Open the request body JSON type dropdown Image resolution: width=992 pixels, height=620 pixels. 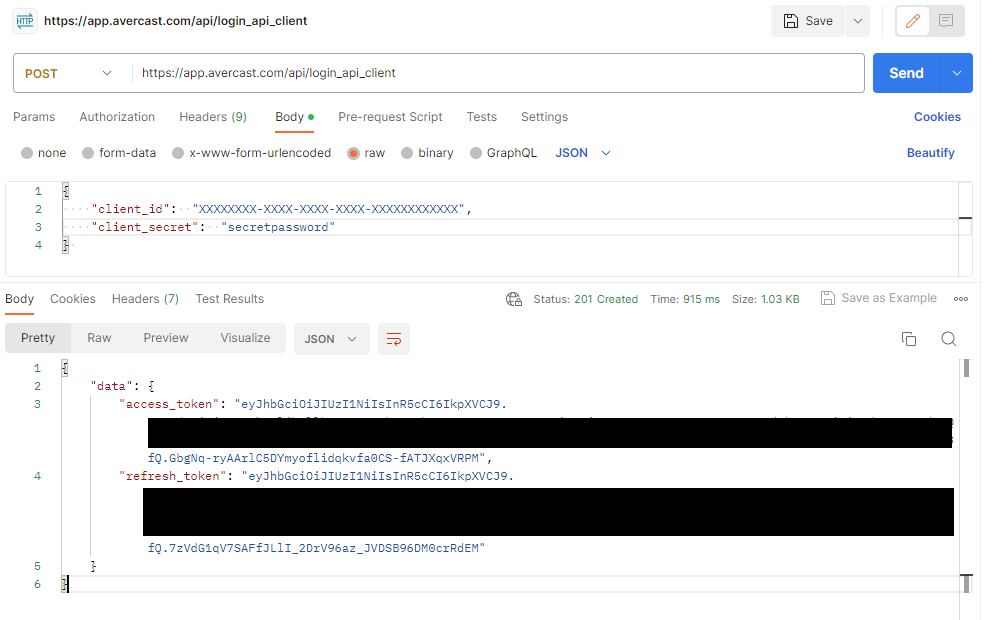click(583, 153)
